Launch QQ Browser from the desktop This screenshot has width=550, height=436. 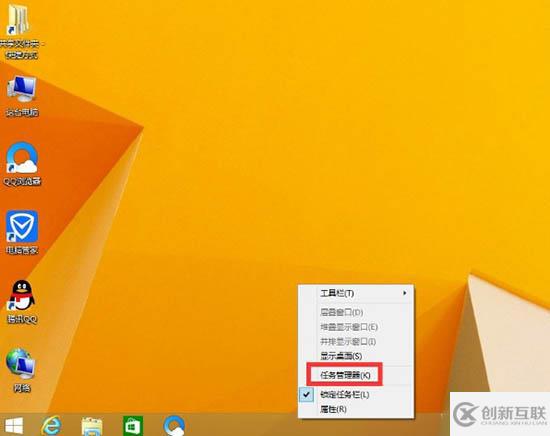pos(22,163)
